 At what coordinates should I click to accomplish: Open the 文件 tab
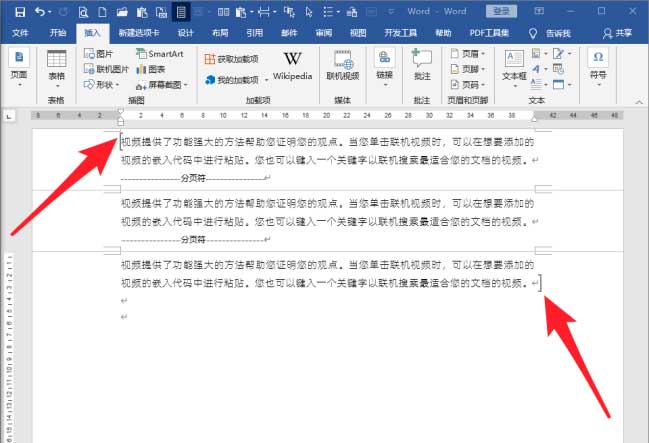pyautogui.click(x=20, y=33)
